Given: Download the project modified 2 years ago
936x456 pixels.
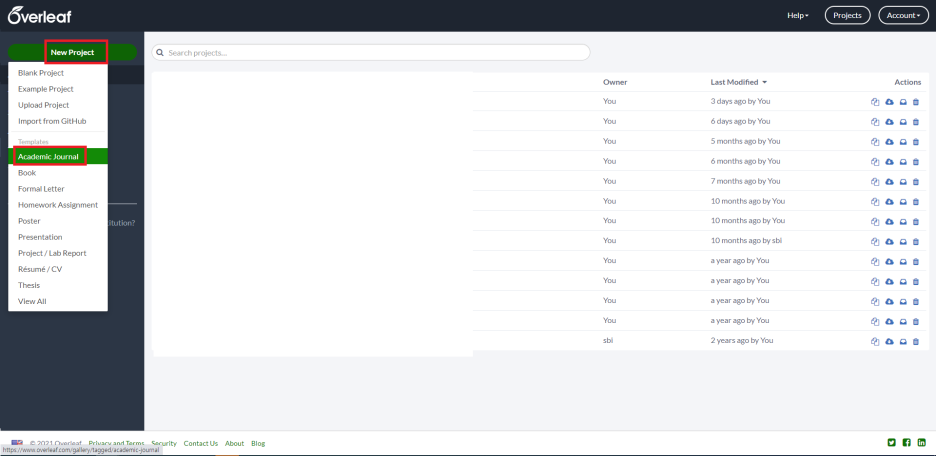Looking at the screenshot, I should (x=889, y=341).
